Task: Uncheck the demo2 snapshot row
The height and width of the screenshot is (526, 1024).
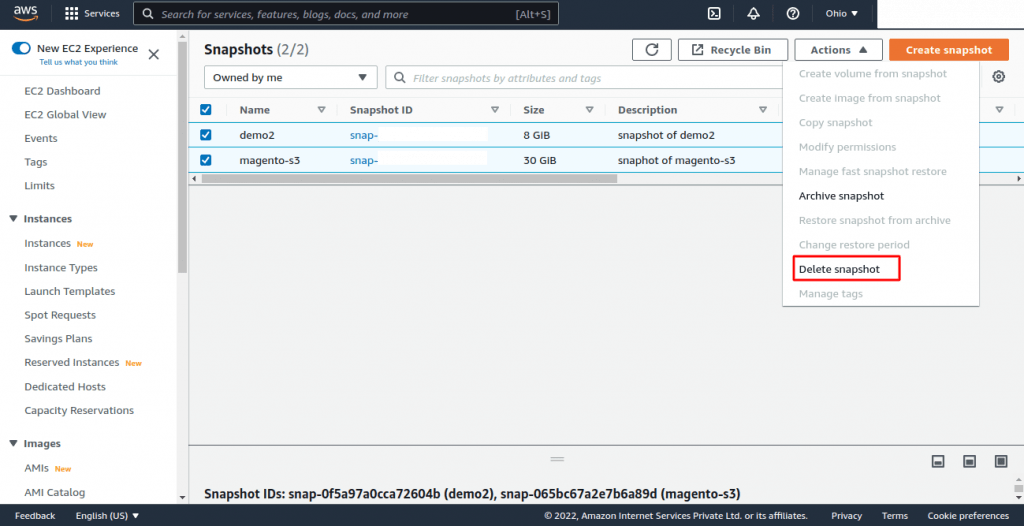Action: click(206, 135)
